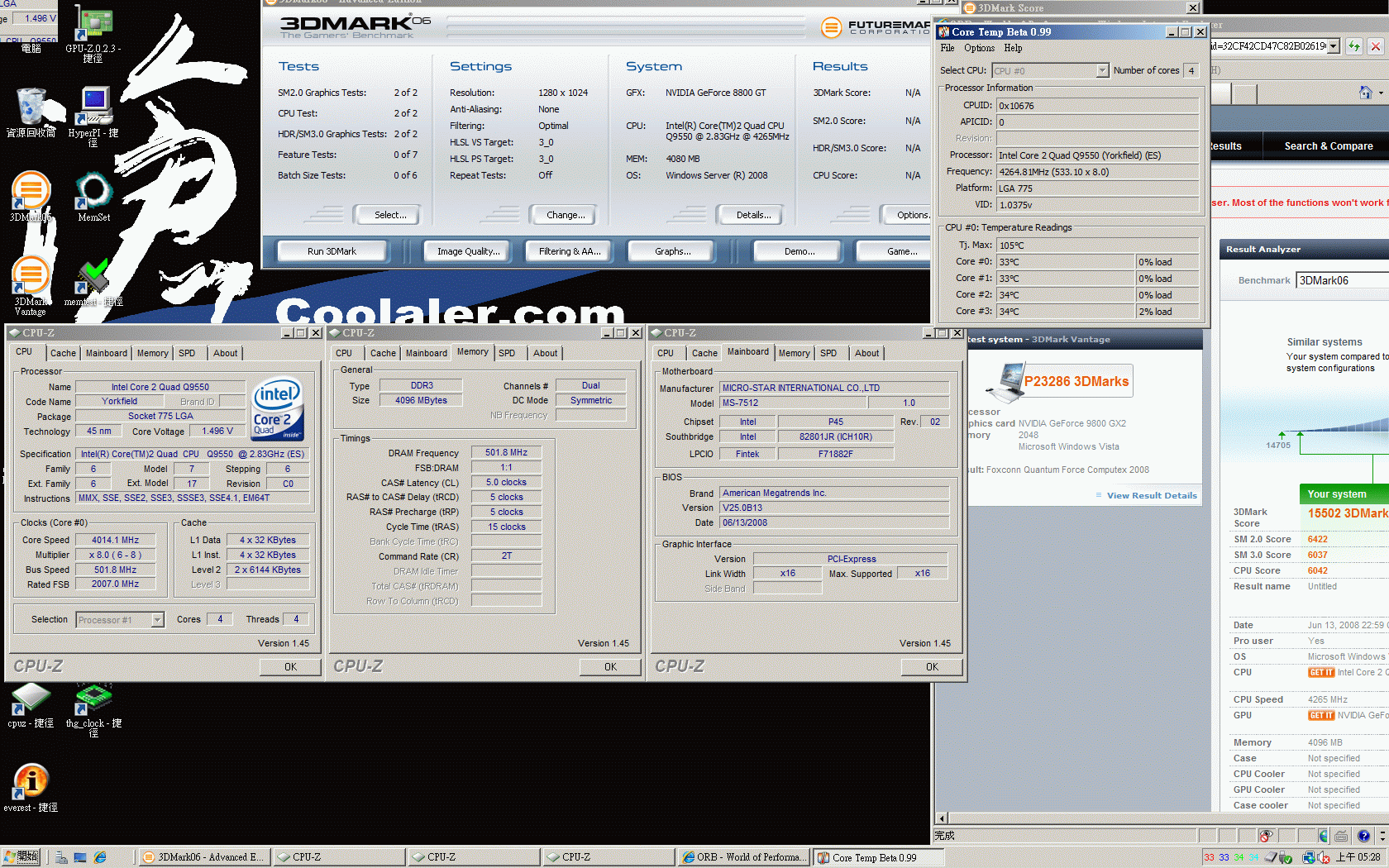
Task: Click the left scroll arrow of browser scrollbar
Action: [x=941, y=818]
